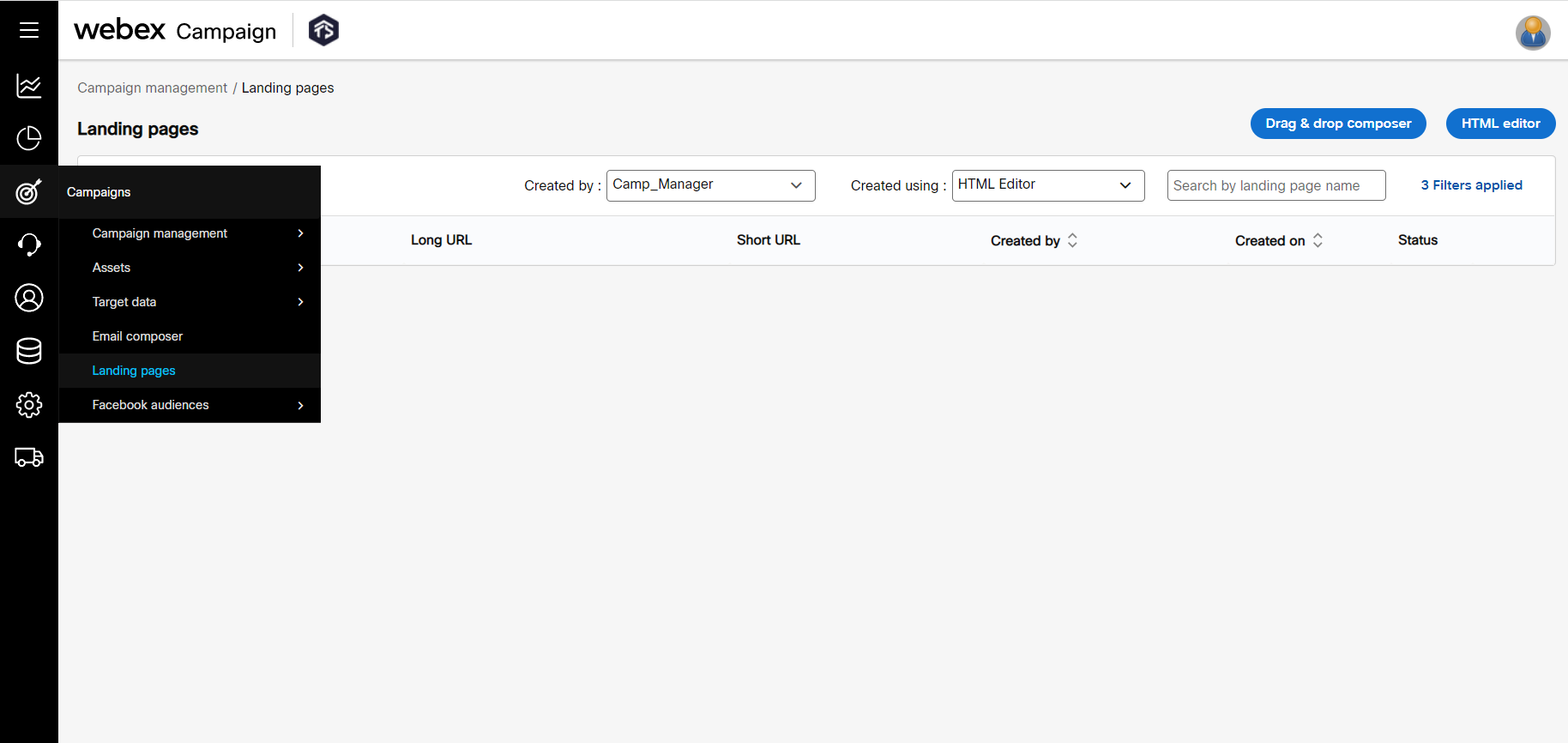Viewport: 1568px width, 743px height.
Task: Click the Created by column header label
Action: [1025, 241]
